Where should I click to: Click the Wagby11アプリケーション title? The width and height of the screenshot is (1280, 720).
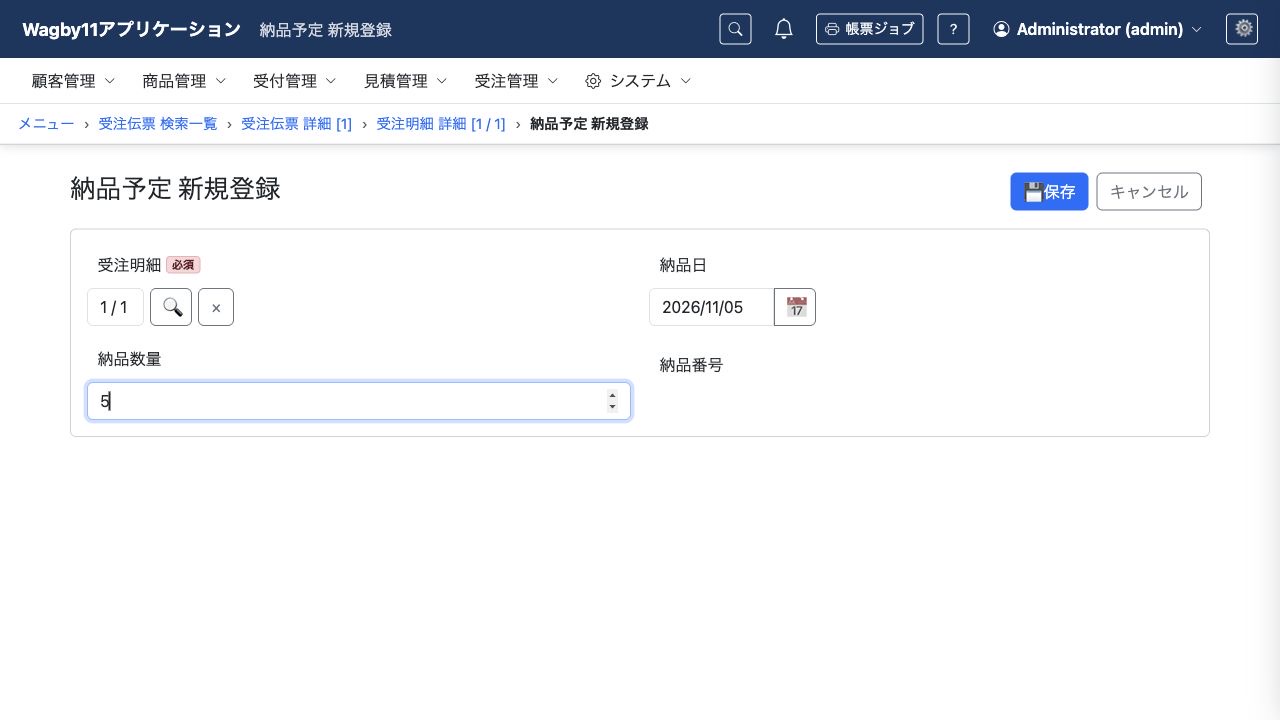point(131,29)
